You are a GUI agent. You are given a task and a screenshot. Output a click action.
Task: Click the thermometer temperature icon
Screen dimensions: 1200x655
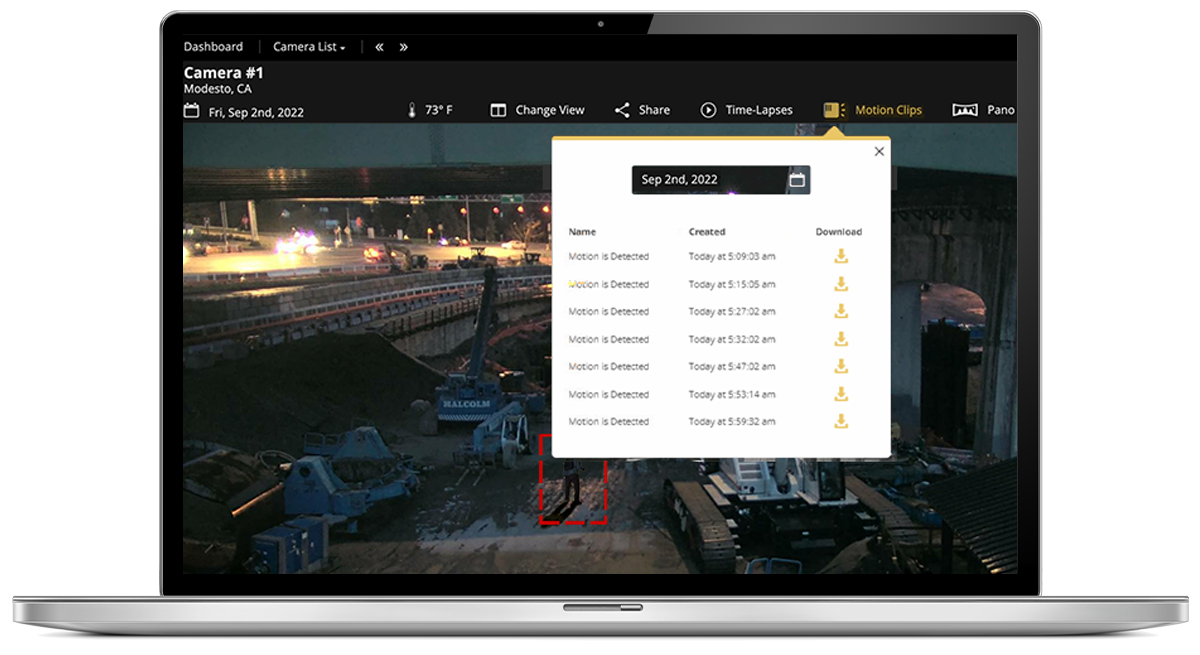[412, 110]
